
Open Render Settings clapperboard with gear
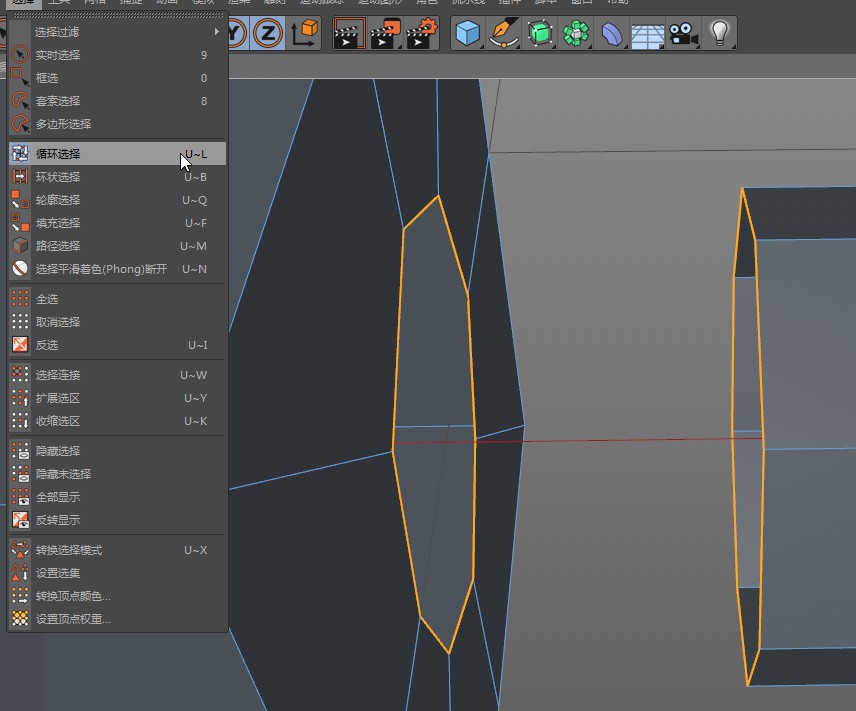pos(421,34)
